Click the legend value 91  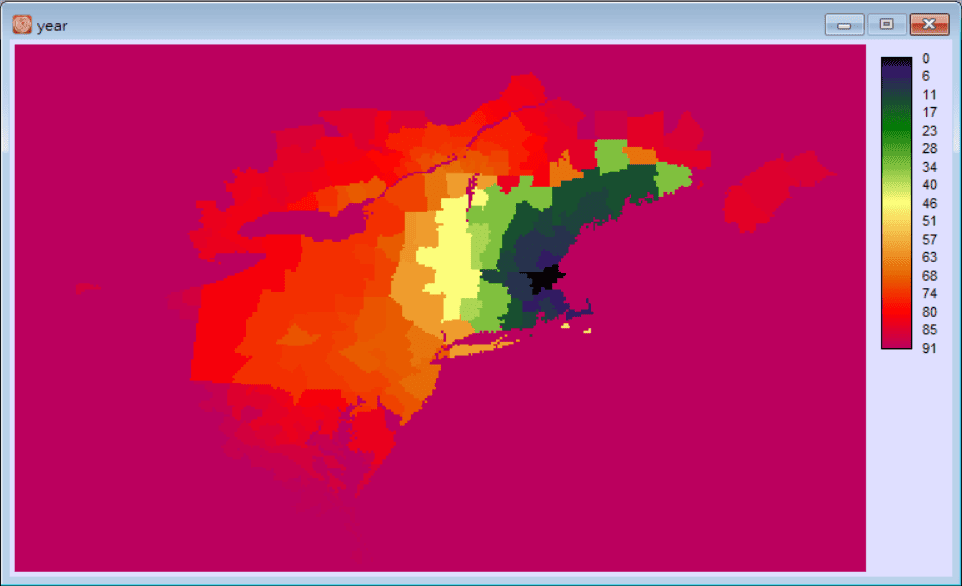tap(929, 349)
